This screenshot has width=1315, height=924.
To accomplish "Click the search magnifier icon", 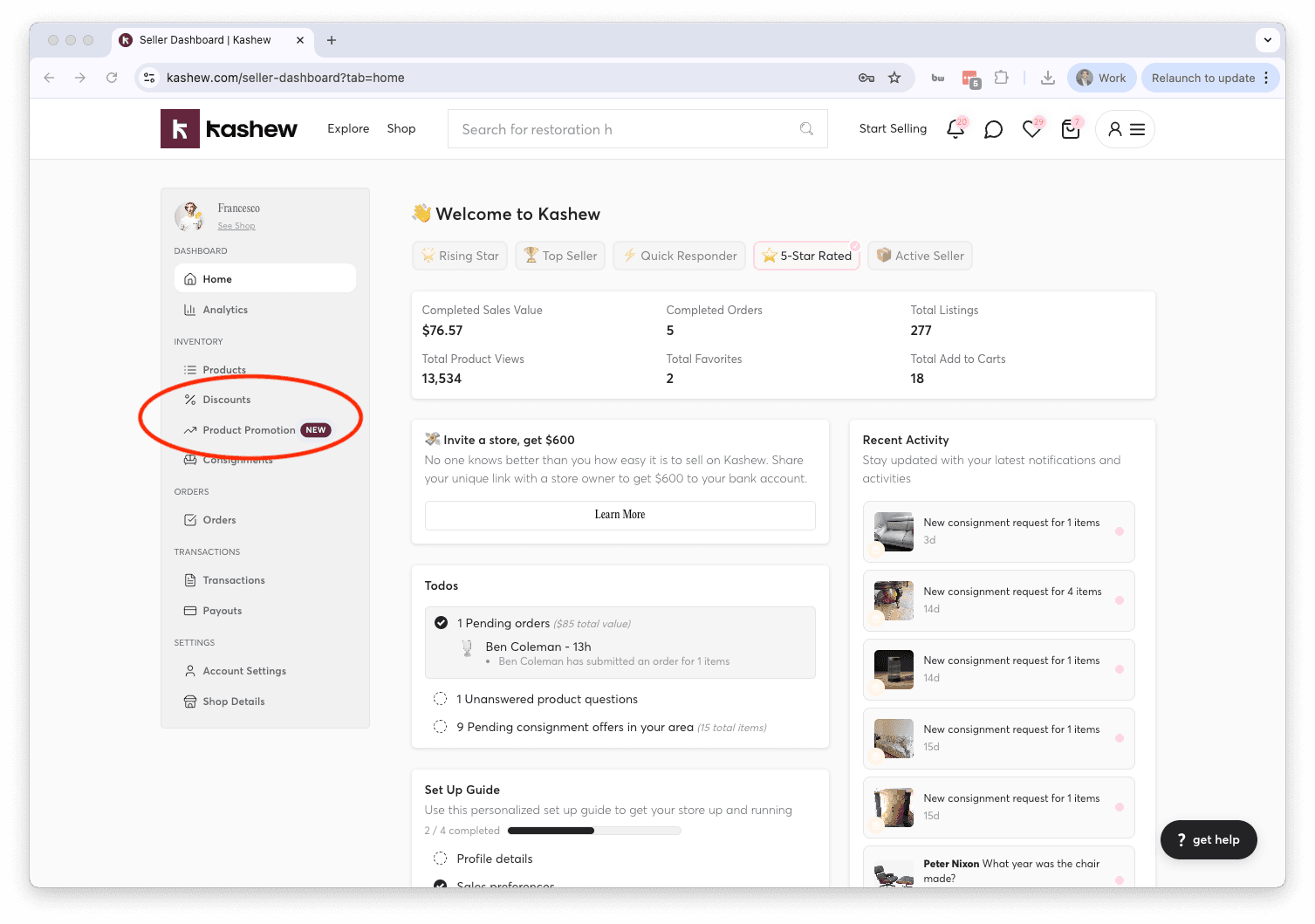I will [806, 129].
